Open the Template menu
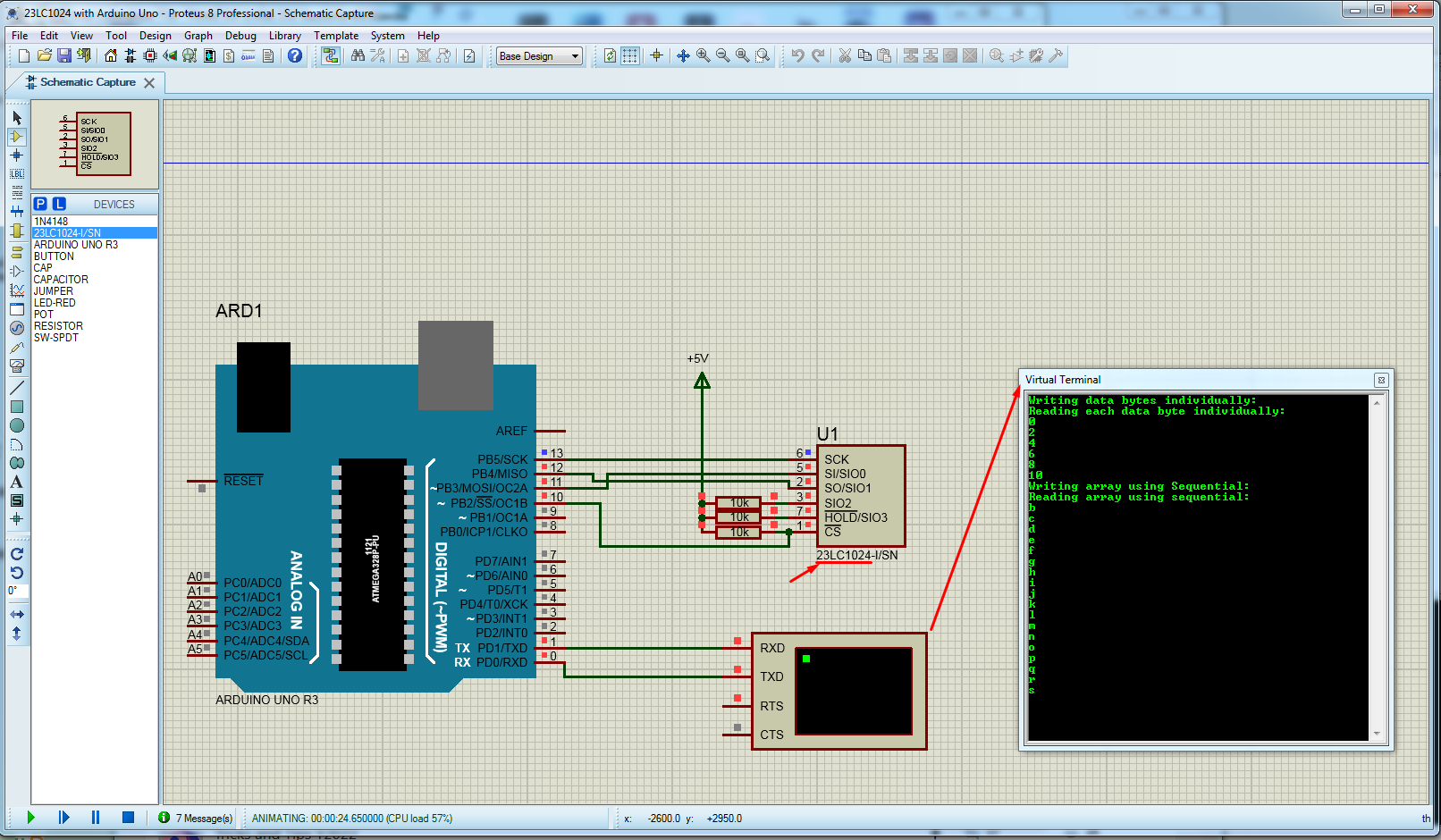The width and height of the screenshot is (1441, 840). coord(336,36)
